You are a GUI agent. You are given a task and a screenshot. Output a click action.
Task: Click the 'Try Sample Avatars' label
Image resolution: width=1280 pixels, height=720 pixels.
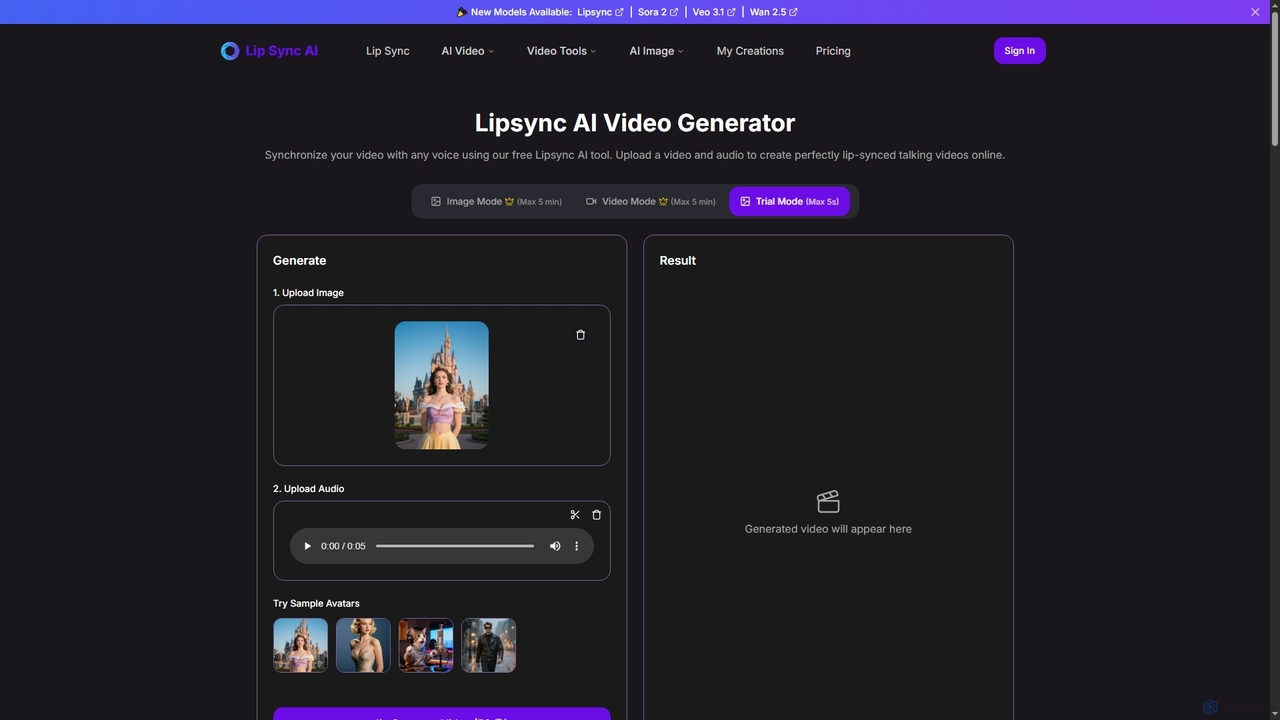click(x=316, y=603)
